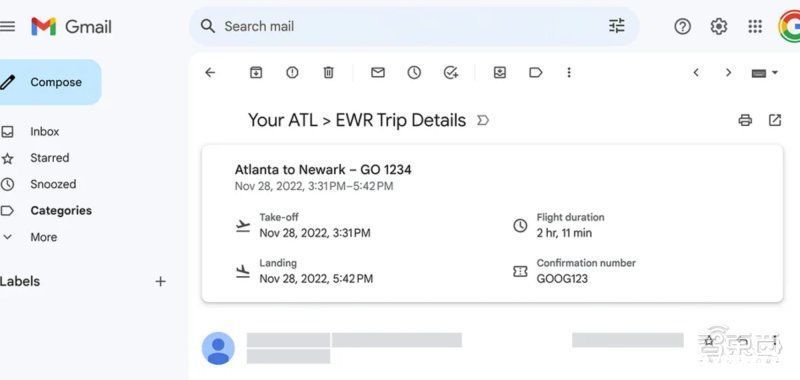This screenshot has width=800, height=380.
Task: Report this email as spam
Action: (x=292, y=72)
